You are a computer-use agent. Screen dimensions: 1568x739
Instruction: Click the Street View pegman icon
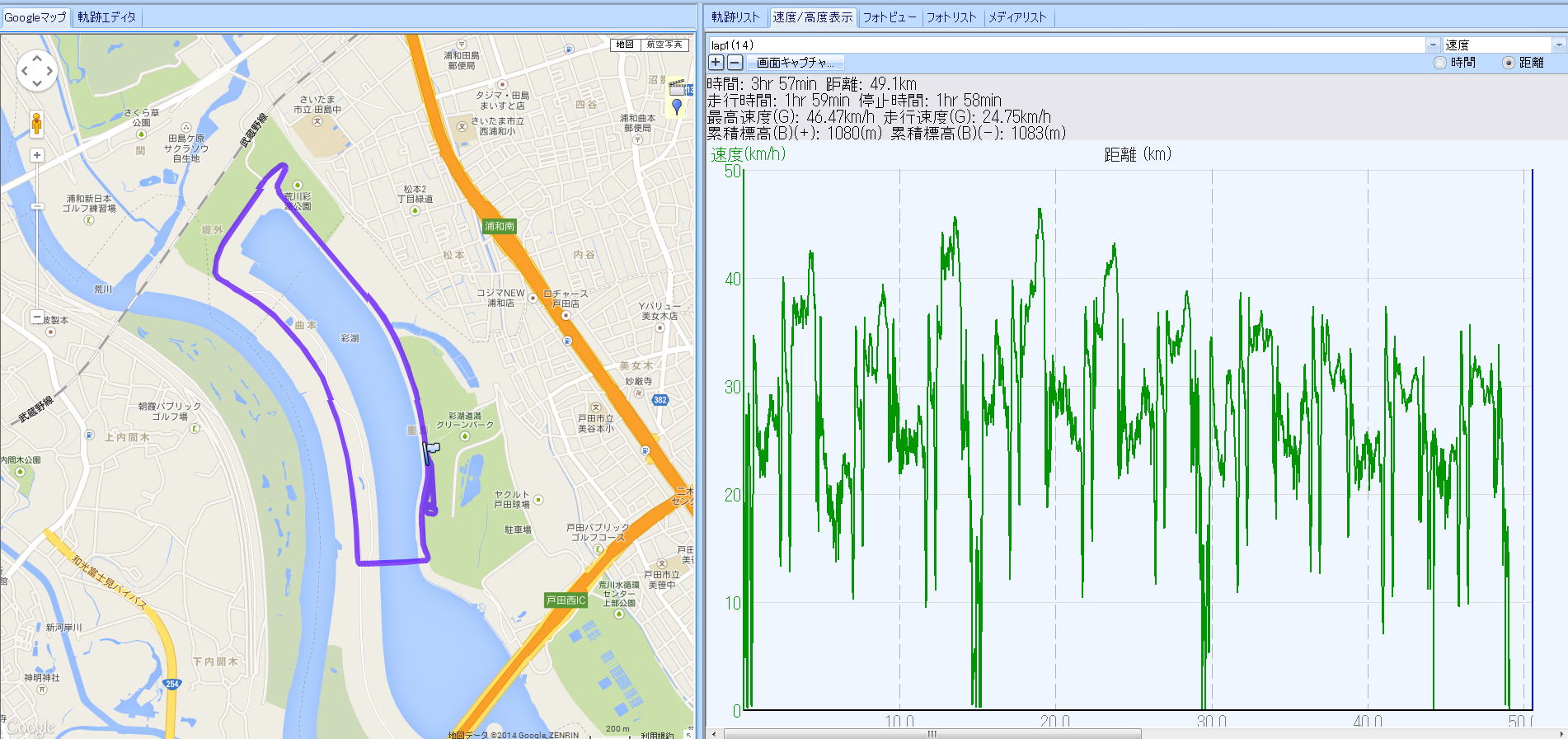click(x=36, y=124)
